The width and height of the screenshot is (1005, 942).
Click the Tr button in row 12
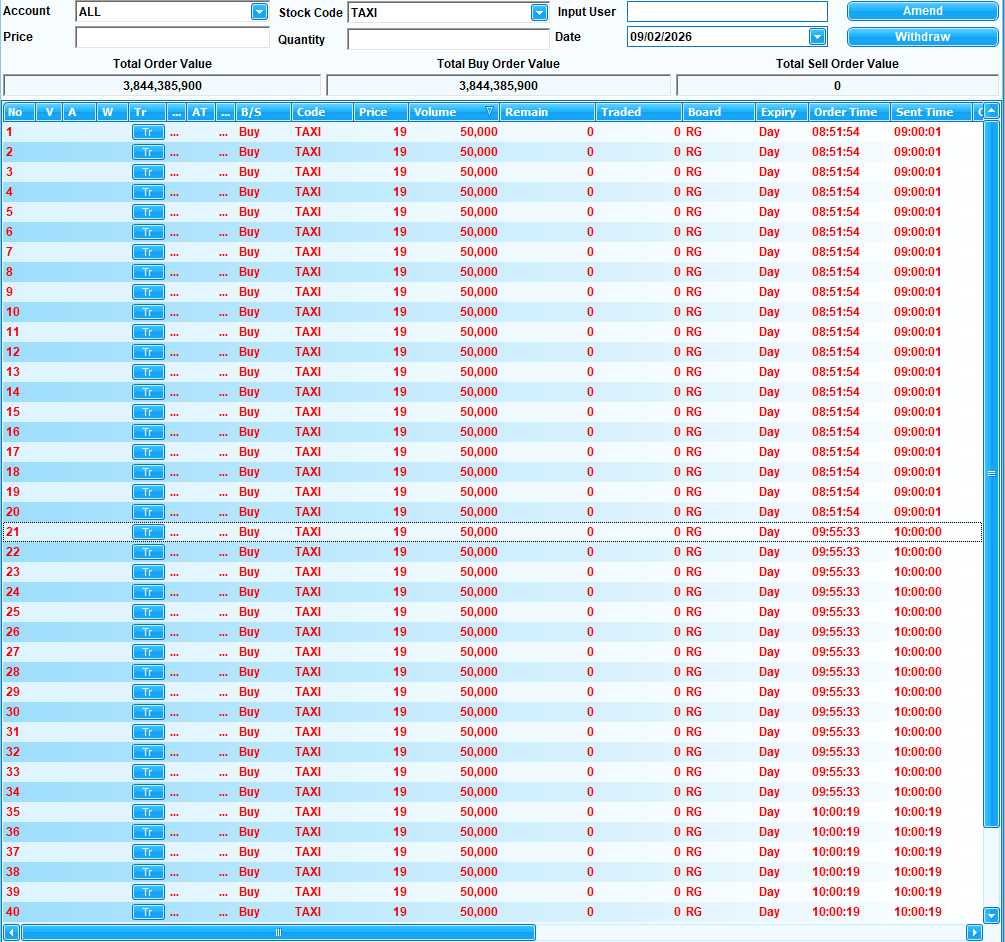point(147,352)
